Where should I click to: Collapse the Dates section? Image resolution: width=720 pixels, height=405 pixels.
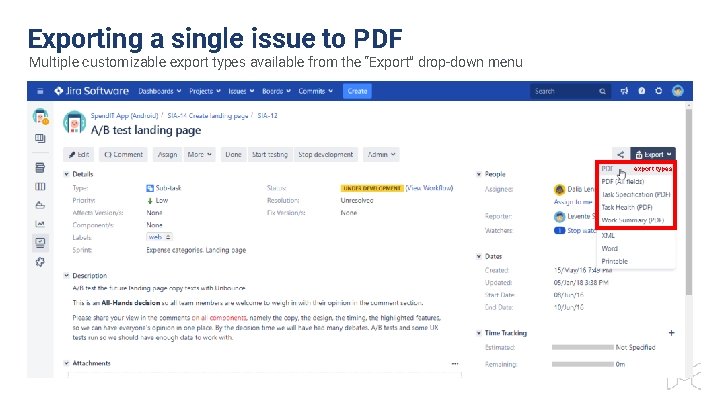[479, 256]
